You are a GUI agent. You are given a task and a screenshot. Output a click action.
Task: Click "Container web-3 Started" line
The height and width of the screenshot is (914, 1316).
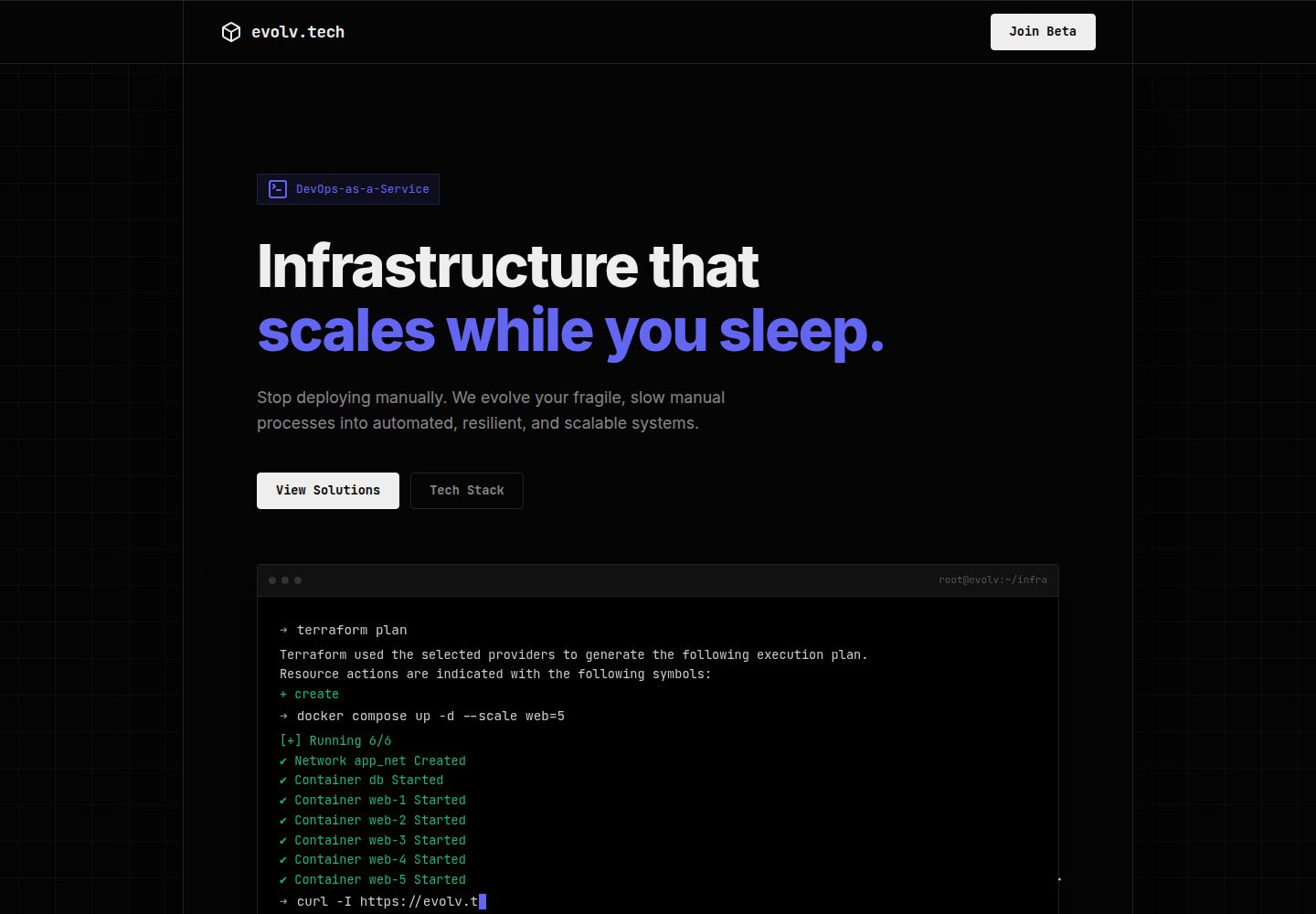373,840
